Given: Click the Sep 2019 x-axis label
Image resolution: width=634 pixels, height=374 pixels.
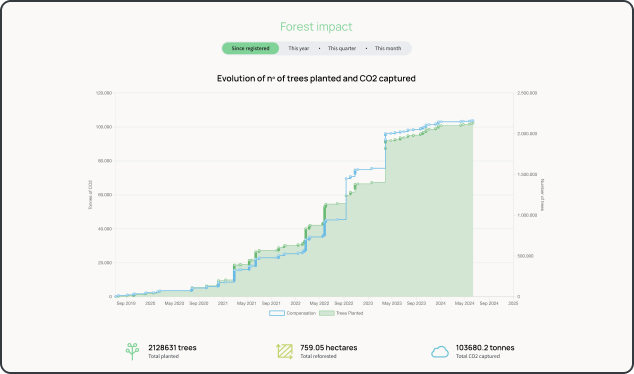Looking at the screenshot, I should pyautogui.click(x=126, y=303).
